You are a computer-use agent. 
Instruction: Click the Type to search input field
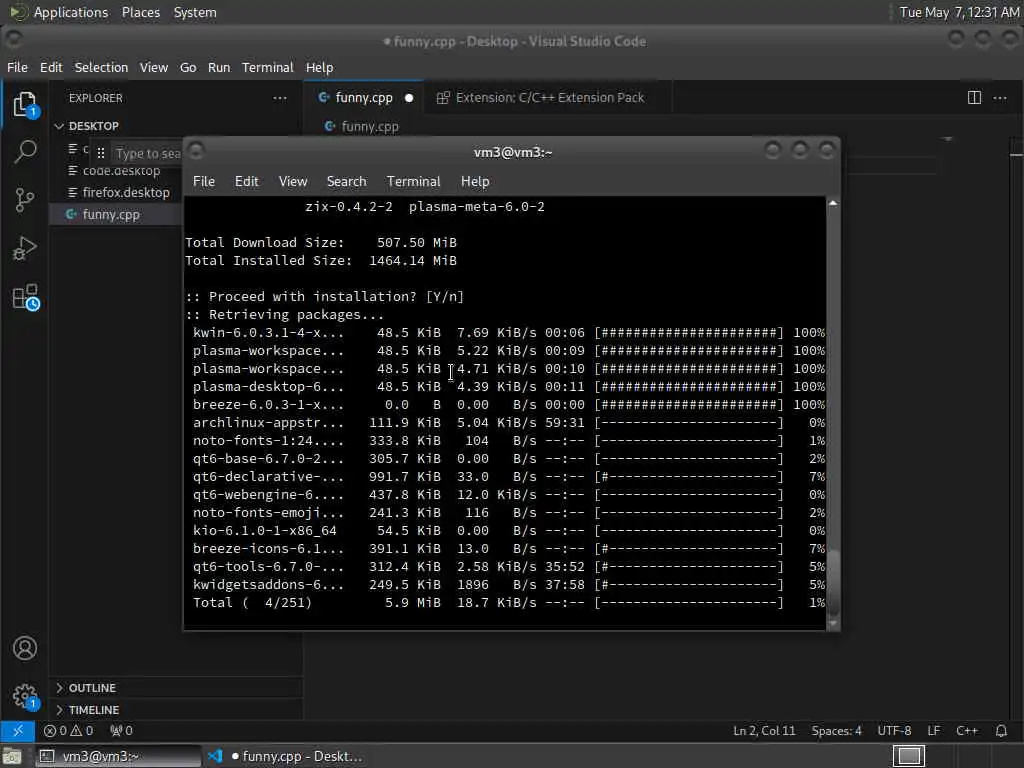tap(148, 153)
